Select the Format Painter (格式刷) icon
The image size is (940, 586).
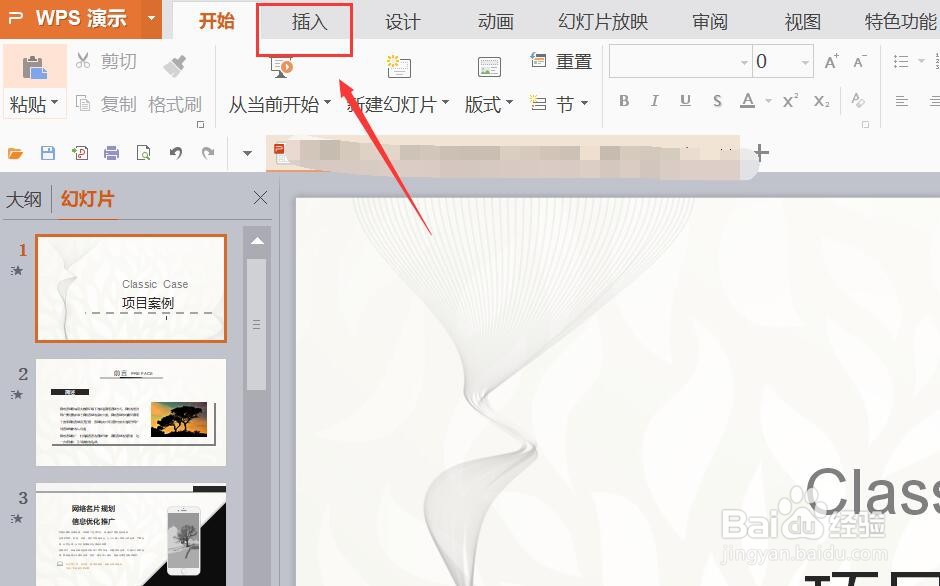pos(174,65)
